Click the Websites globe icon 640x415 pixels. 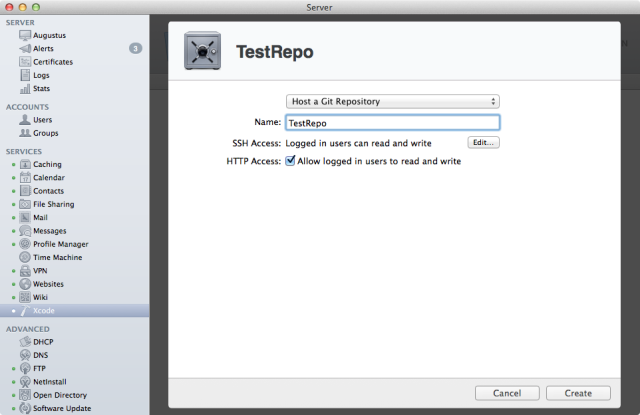[x=25, y=284]
